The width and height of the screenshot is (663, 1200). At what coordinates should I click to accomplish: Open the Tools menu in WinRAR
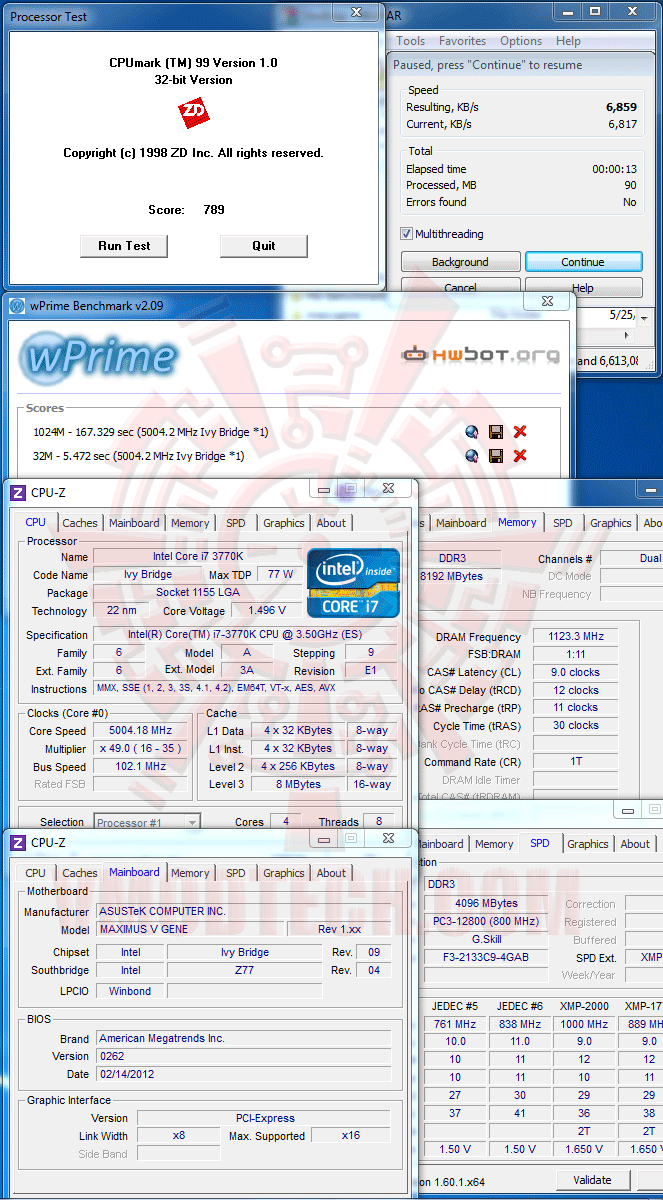pos(411,41)
